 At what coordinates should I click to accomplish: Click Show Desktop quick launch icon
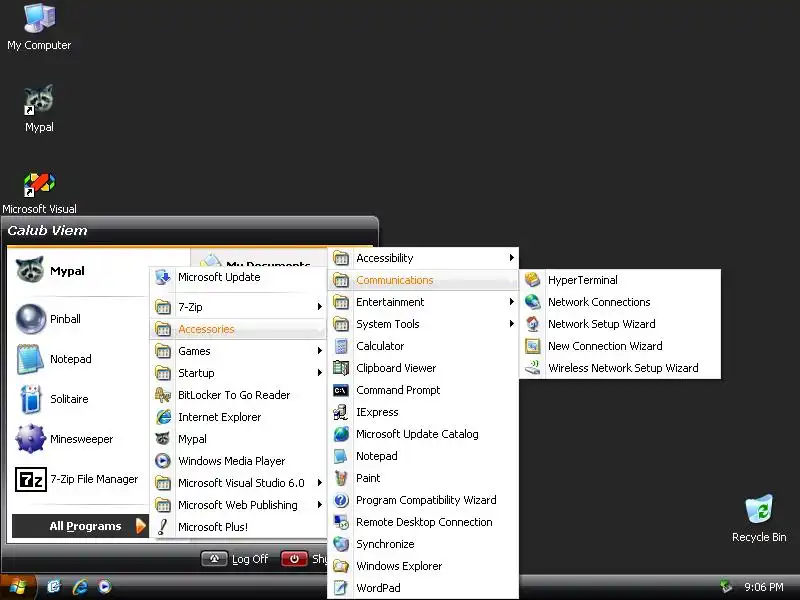pyautogui.click(x=54, y=587)
